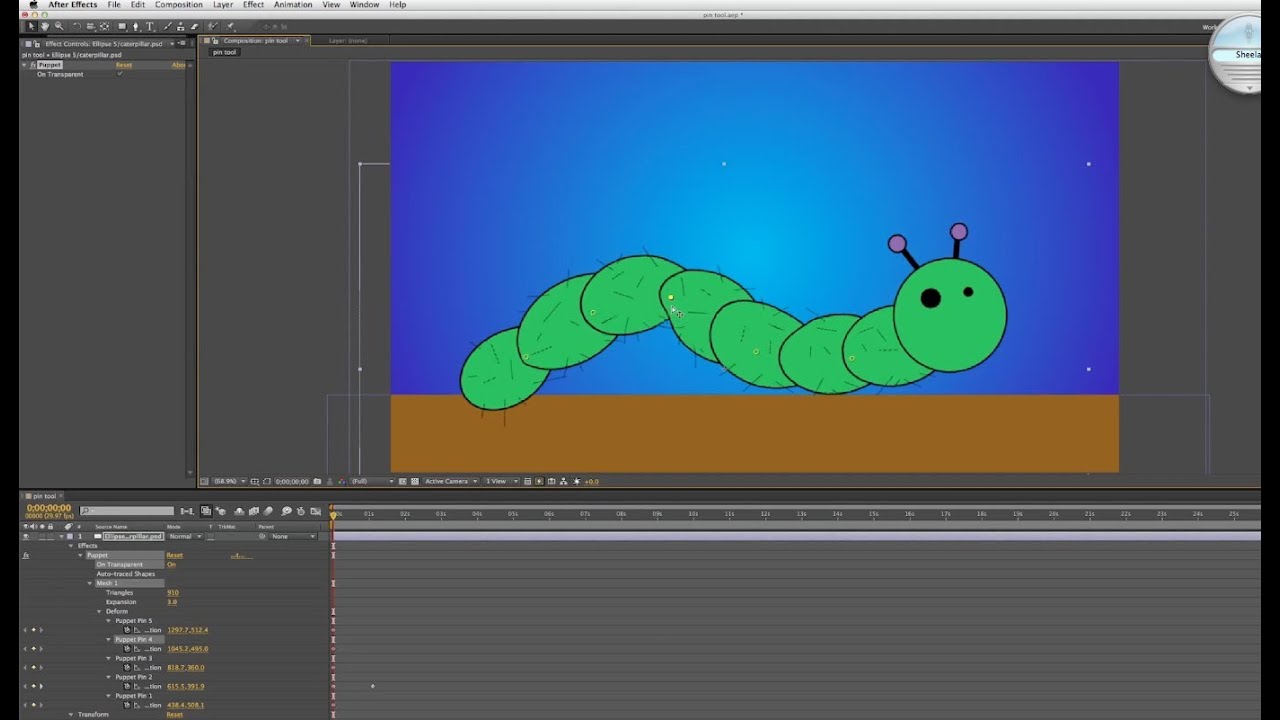Select the Puppet Pin tool
Image resolution: width=1280 pixels, height=720 pixels.
[230, 27]
